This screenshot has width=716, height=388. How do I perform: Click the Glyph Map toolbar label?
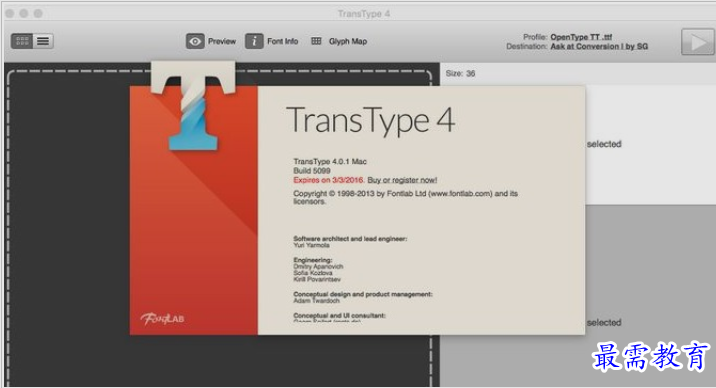[x=348, y=42]
